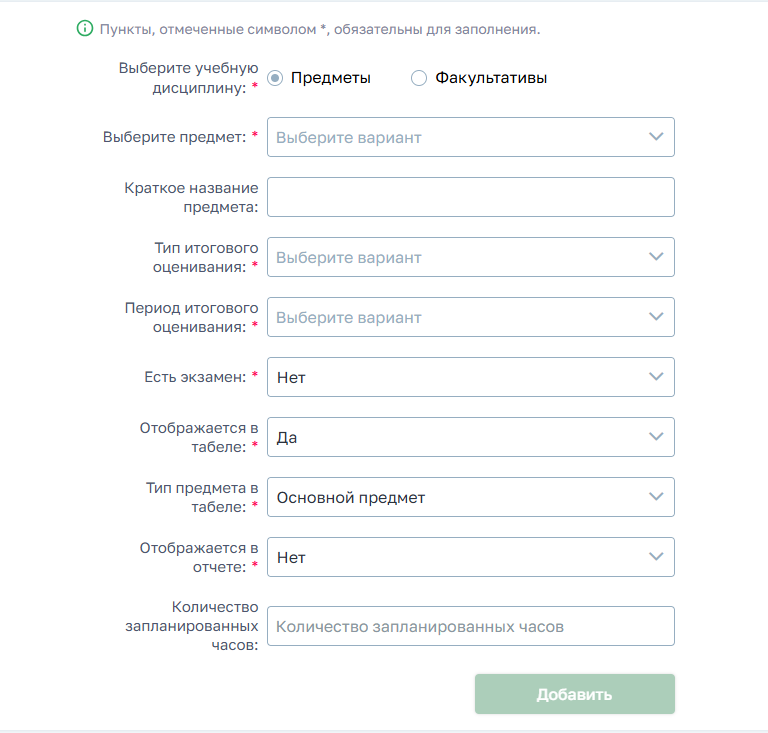This screenshot has width=768, height=733.
Task: Click the chevron arrow in Есть экзамен field
Action: [x=656, y=377]
